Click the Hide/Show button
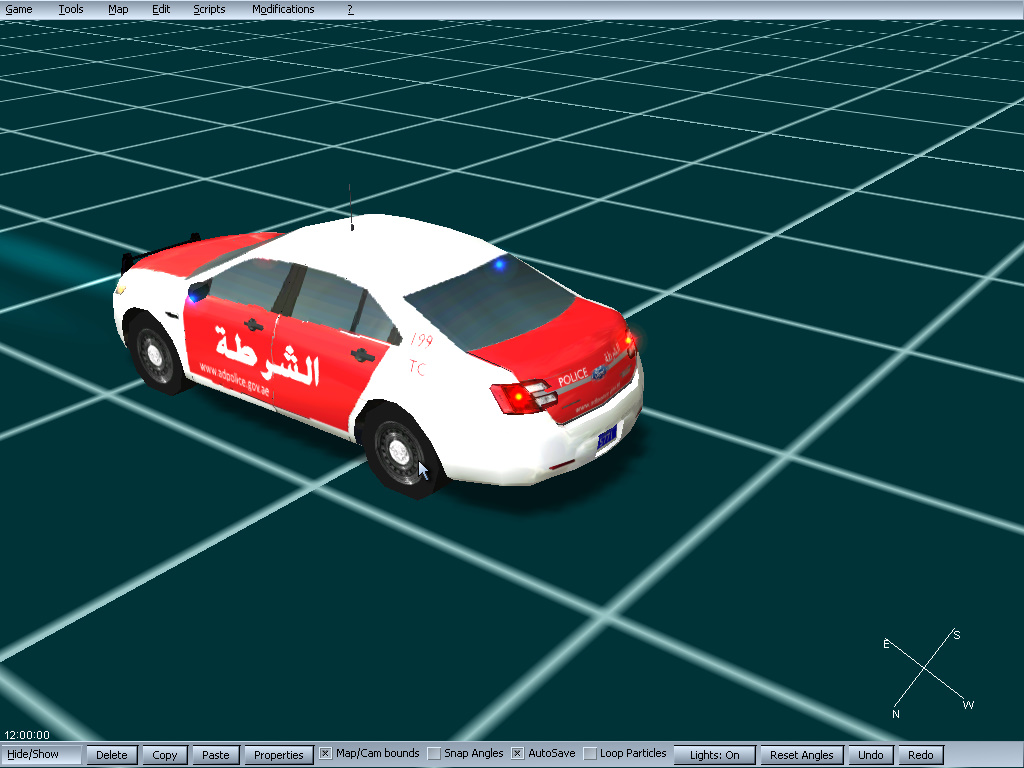This screenshot has height=768, width=1024. pyautogui.click(x=42, y=755)
